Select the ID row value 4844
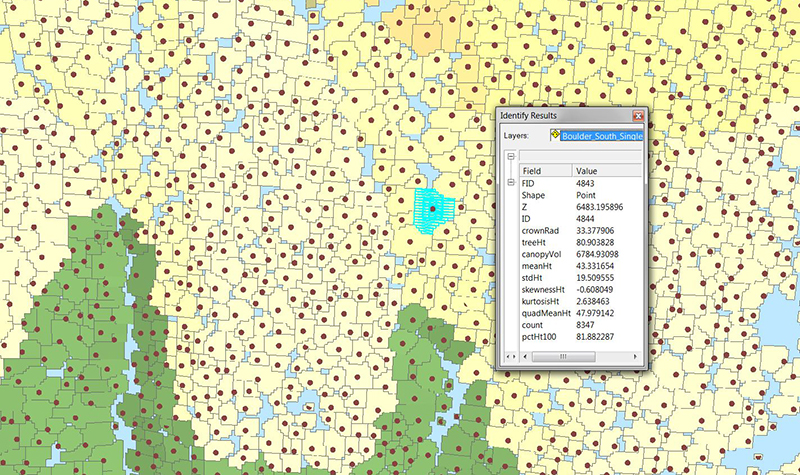Screen dimensions: 800x475 pos(585,218)
